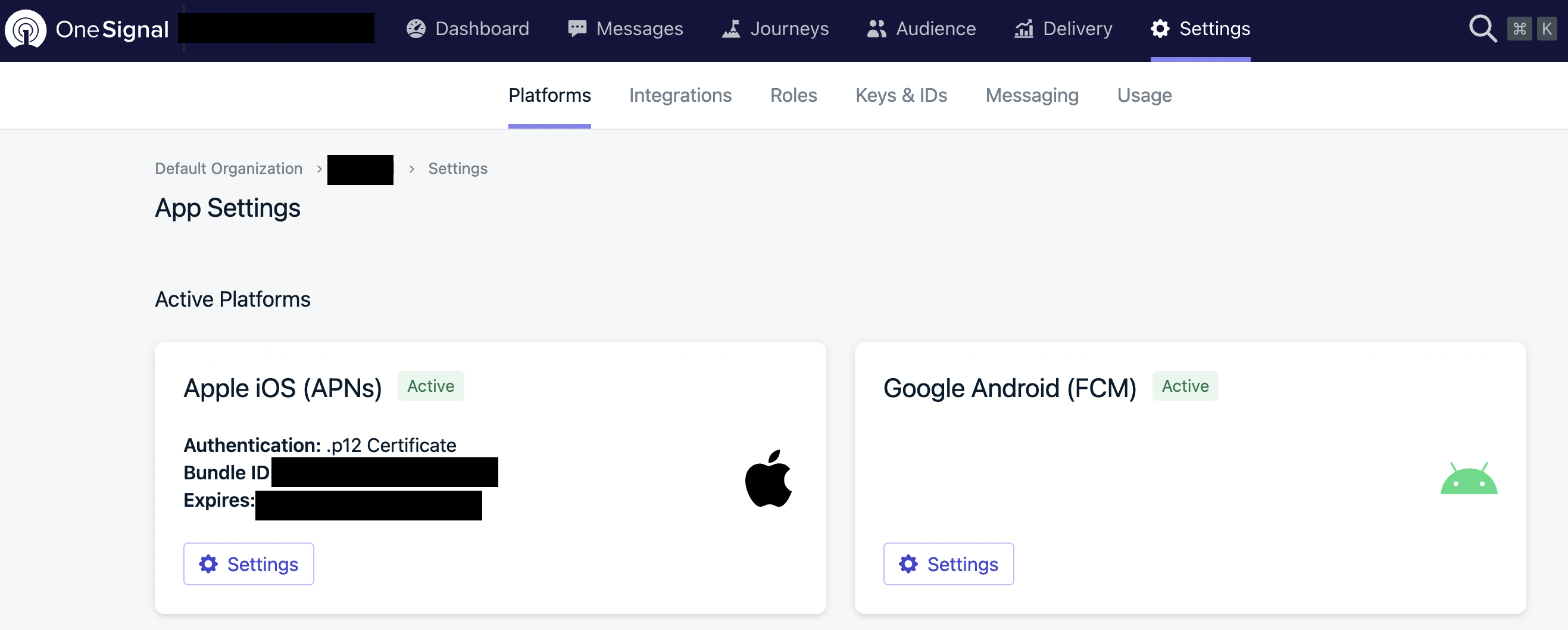Switch to the Integrations tab
The width and height of the screenshot is (1568, 630).
pyautogui.click(x=680, y=95)
